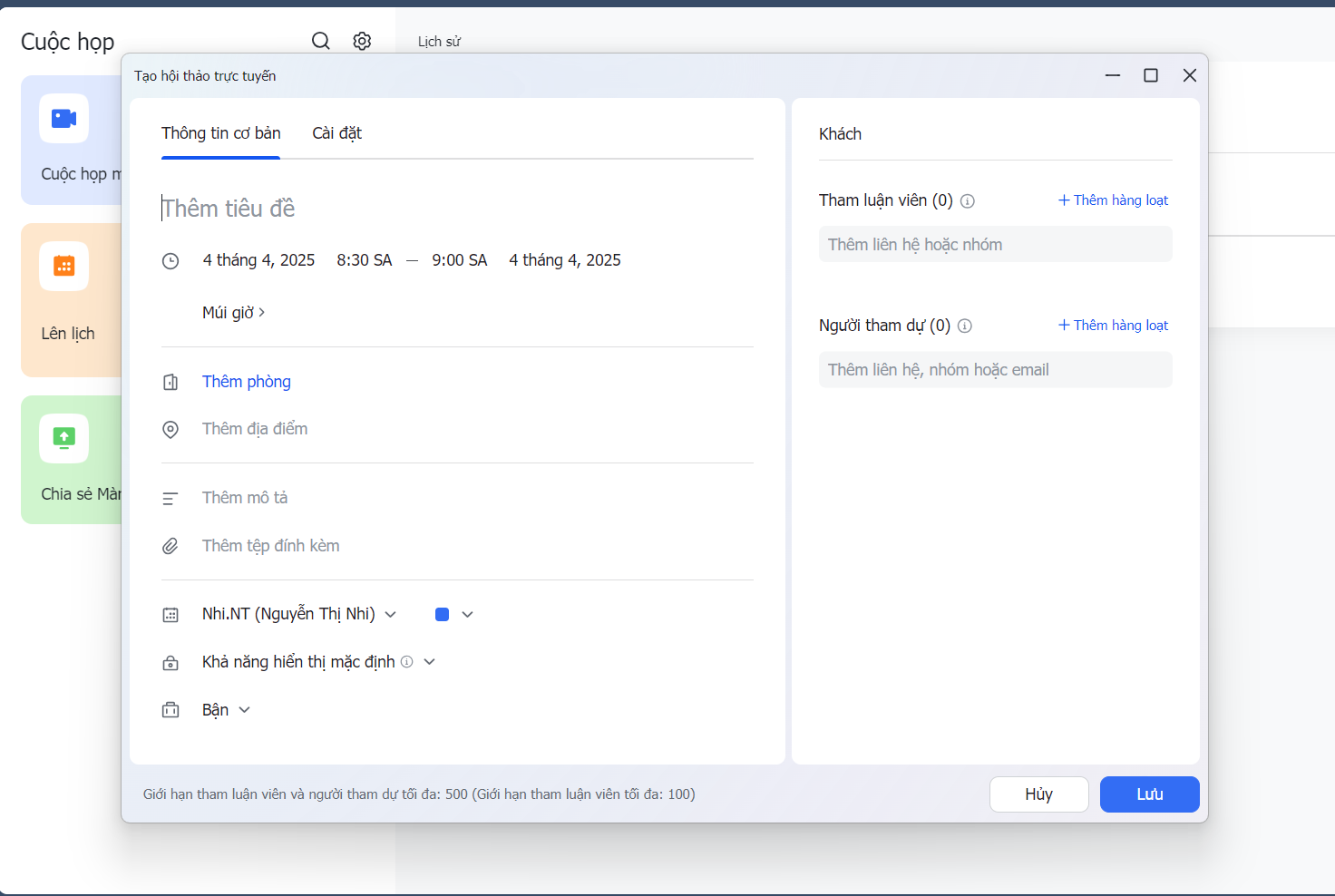Click the clock icon beside the date
The width and height of the screenshot is (1335, 896).
[x=171, y=261]
